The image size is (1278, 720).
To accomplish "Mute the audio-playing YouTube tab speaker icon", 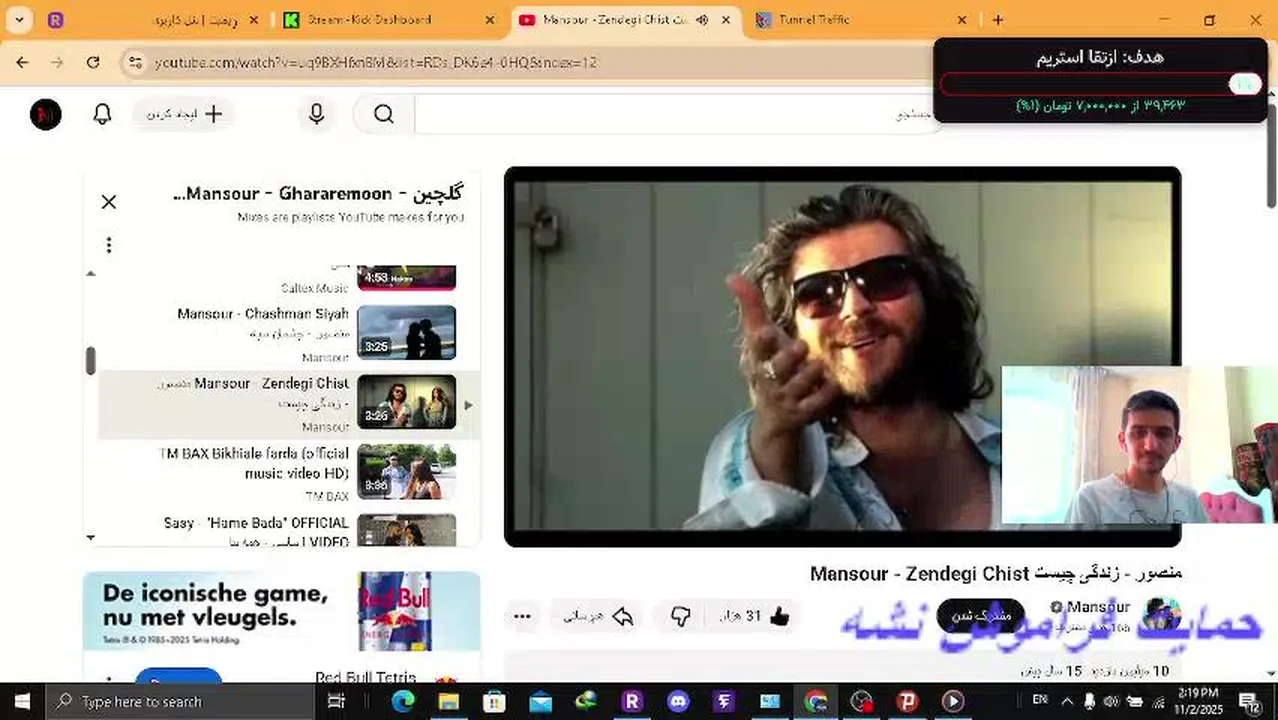I will click(702, 20).
